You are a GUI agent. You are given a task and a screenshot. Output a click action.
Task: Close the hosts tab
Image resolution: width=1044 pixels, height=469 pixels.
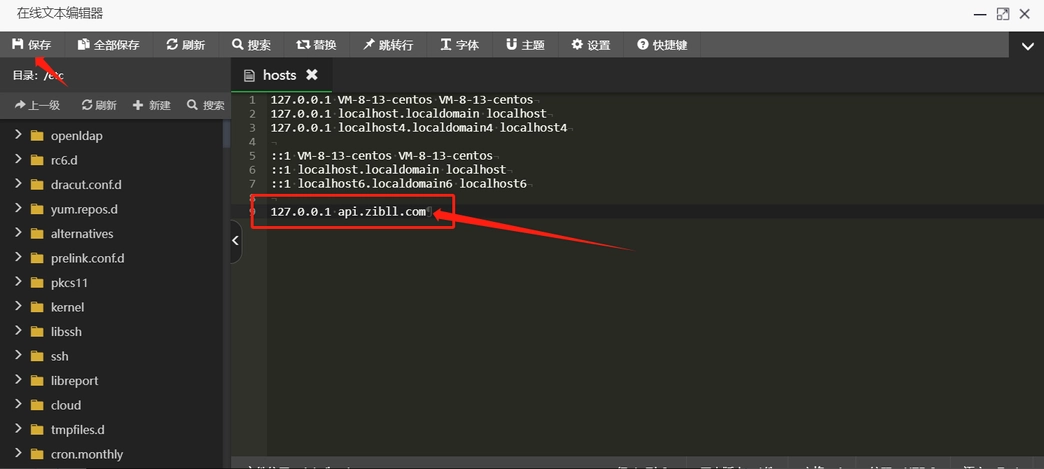coord(312,75)
